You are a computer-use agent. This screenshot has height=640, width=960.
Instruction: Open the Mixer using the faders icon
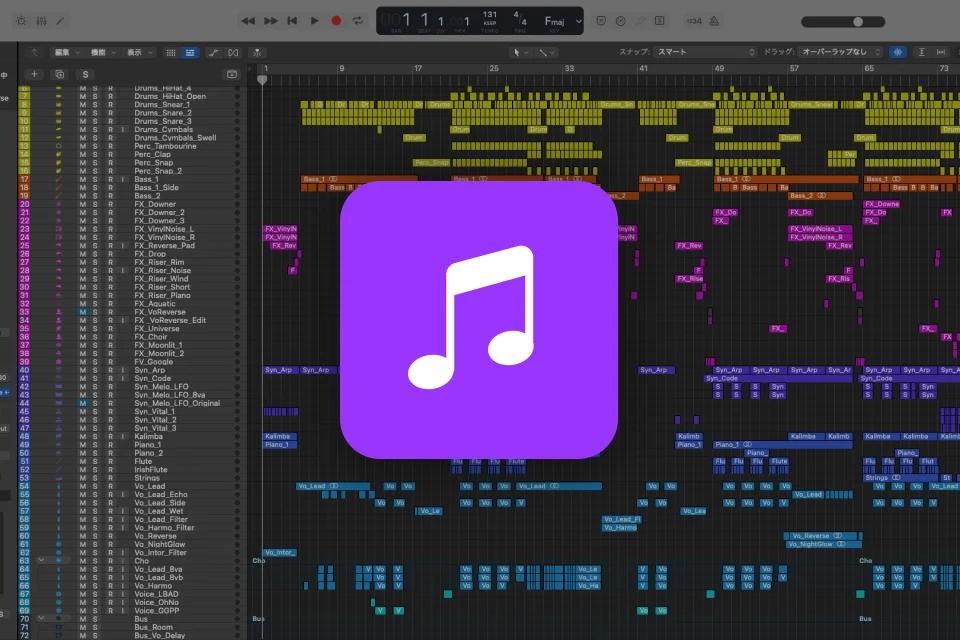click(x=41, y=21)
